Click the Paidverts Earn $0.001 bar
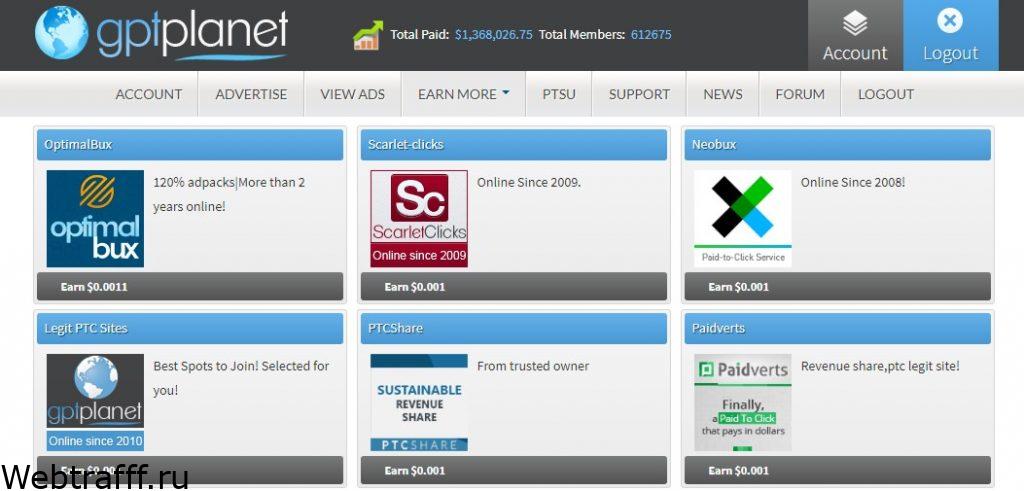 [x=838, y=470]
